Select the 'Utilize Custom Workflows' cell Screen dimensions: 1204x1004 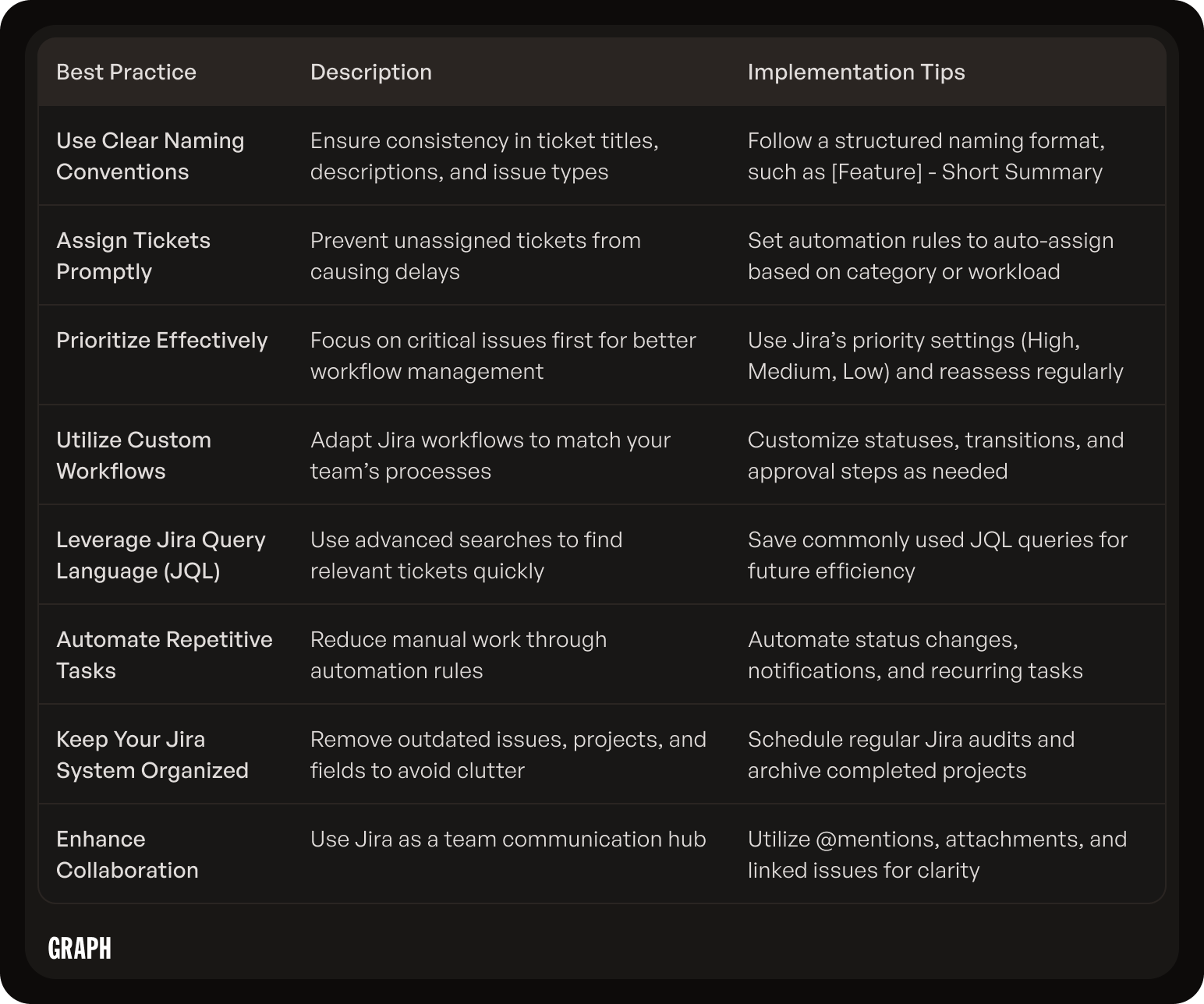133,455
